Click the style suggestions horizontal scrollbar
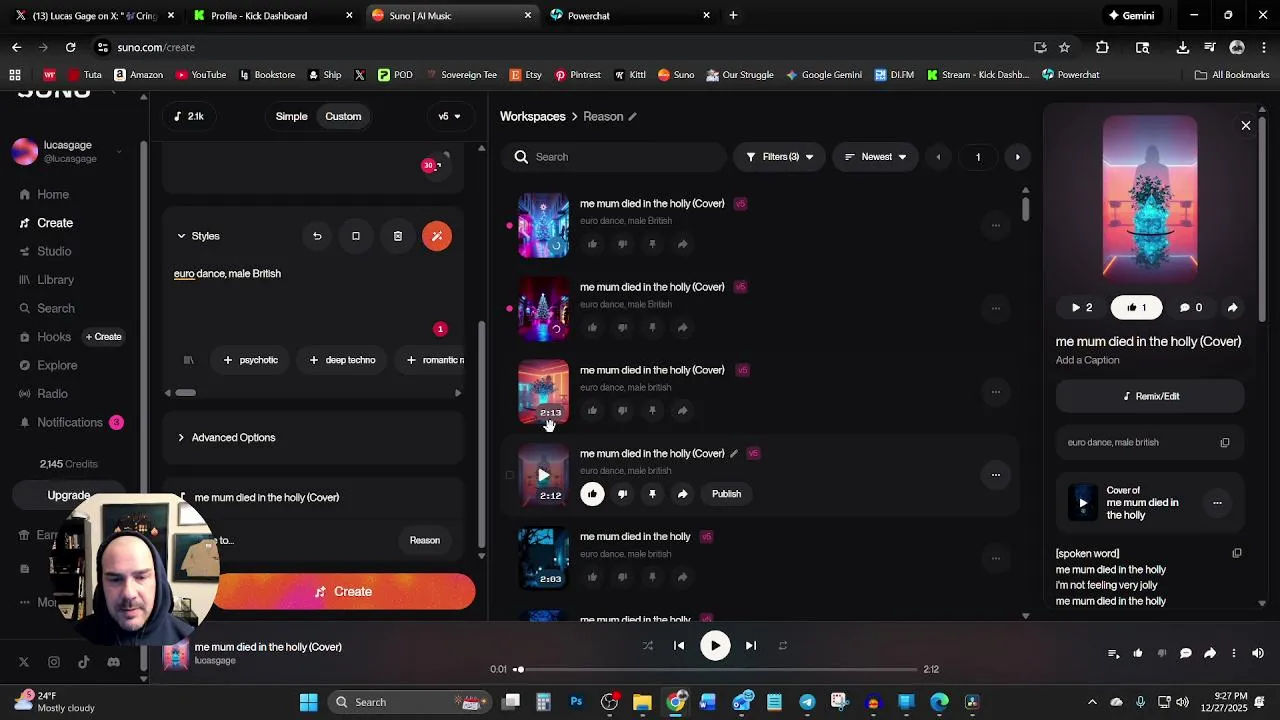 coord(186,393)
